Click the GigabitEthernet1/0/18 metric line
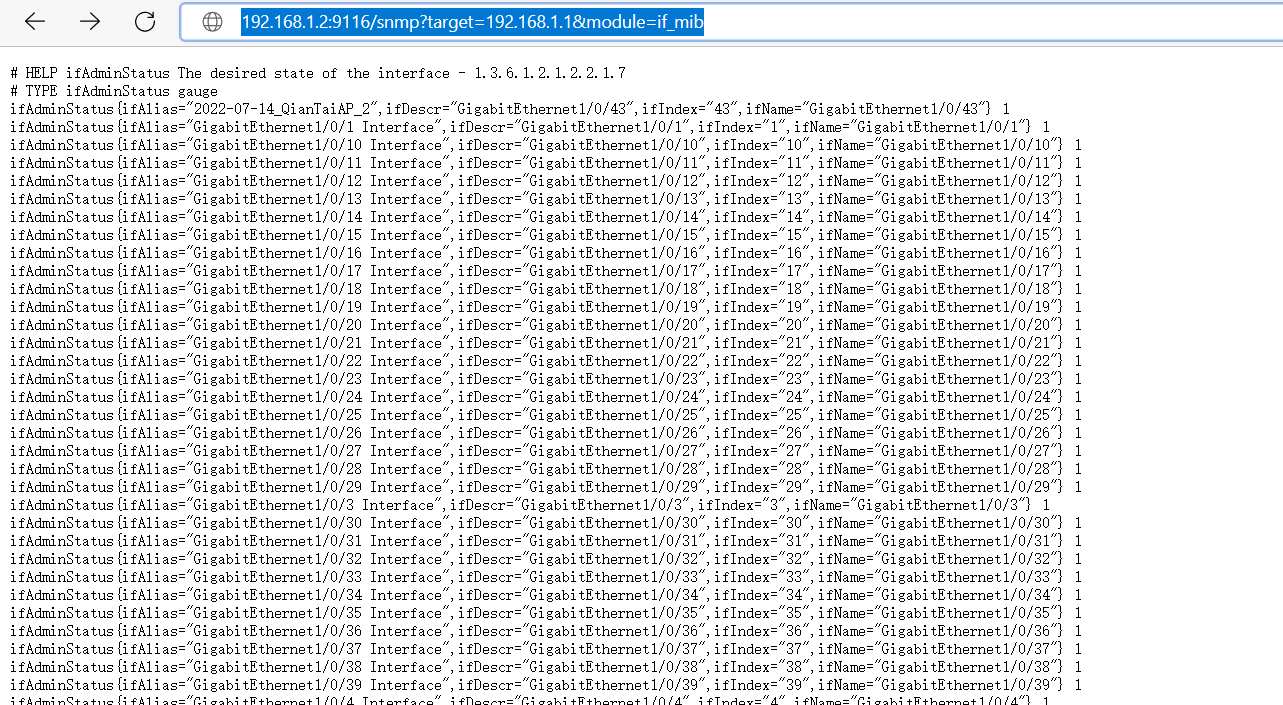 [x=546, y=289]
